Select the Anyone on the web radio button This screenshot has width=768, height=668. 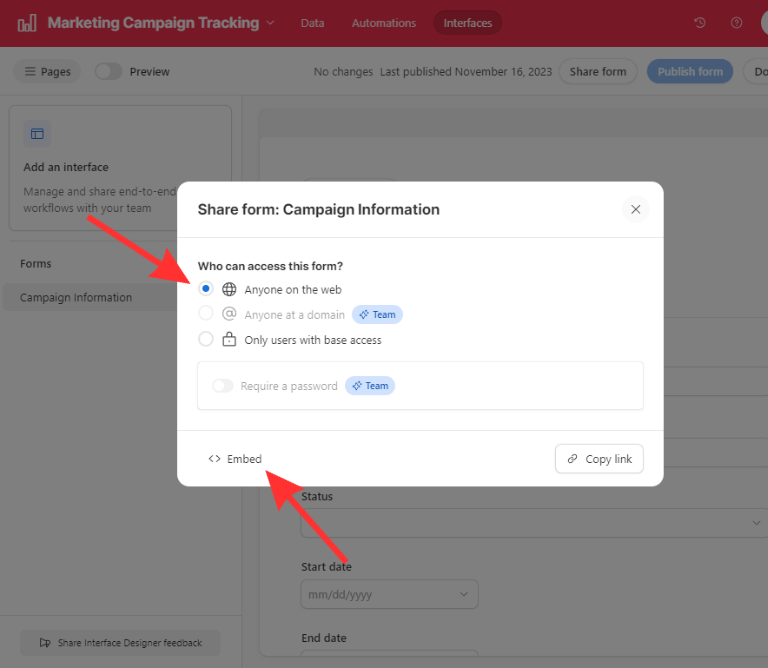click(x=206, y=289)
